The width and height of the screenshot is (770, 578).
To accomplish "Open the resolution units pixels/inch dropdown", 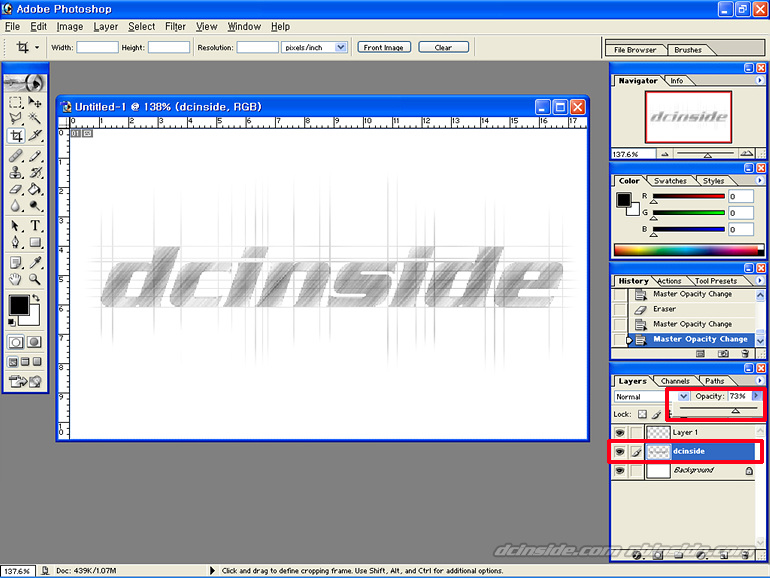I will pos(340,47).
